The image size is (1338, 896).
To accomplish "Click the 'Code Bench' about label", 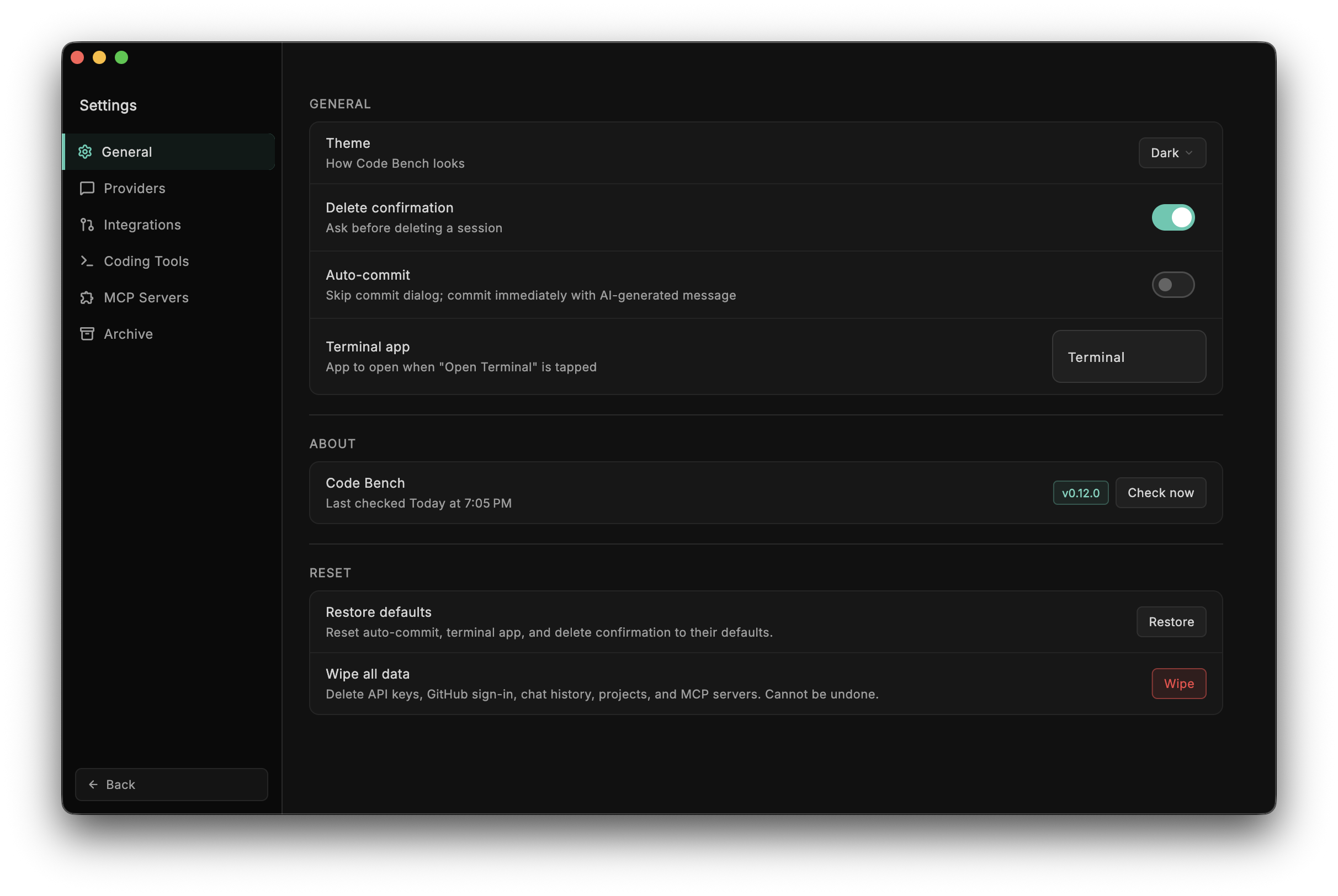I will [x=365, y=483].
